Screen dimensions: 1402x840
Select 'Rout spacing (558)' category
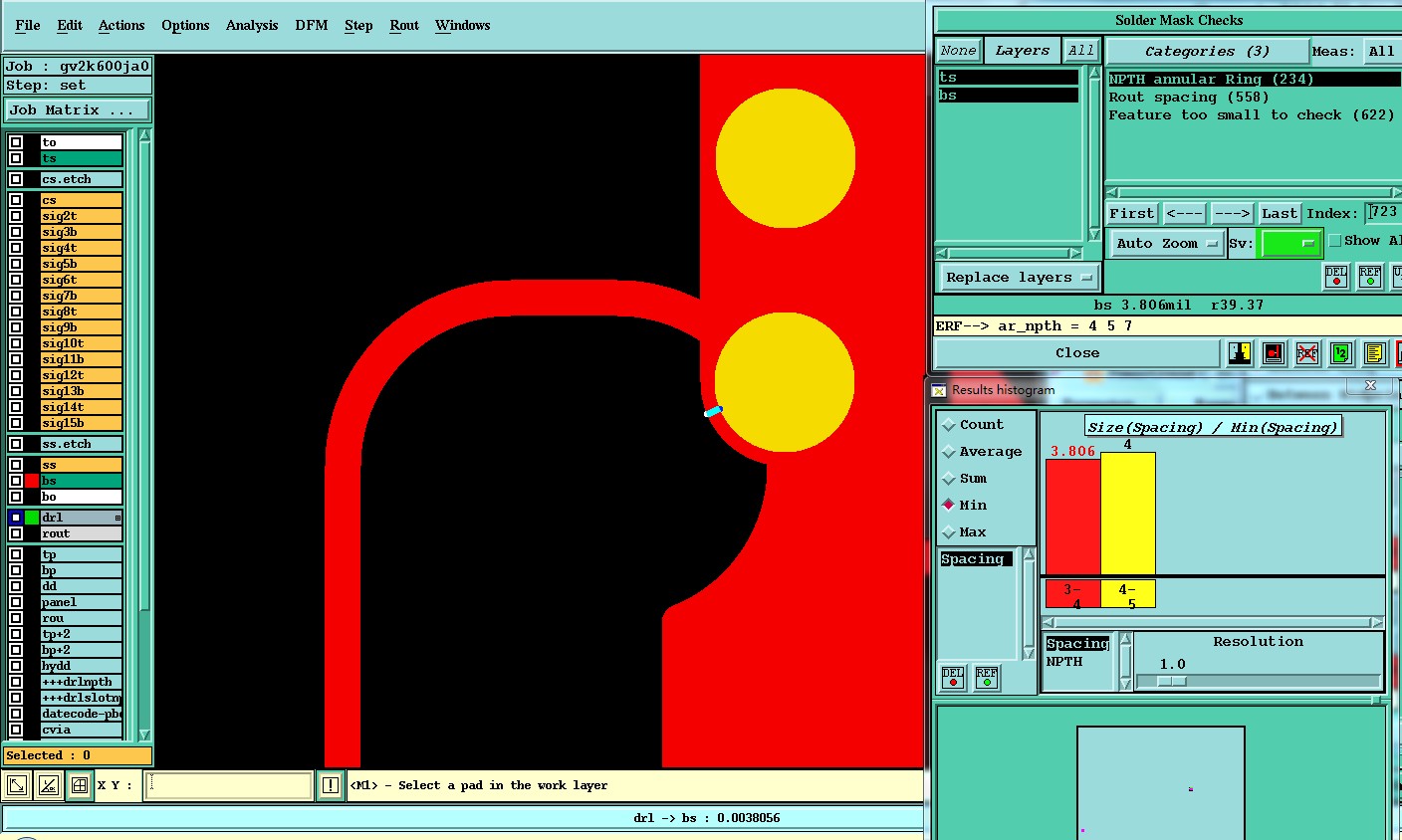pyautogui.click(x=1189, y=98)
